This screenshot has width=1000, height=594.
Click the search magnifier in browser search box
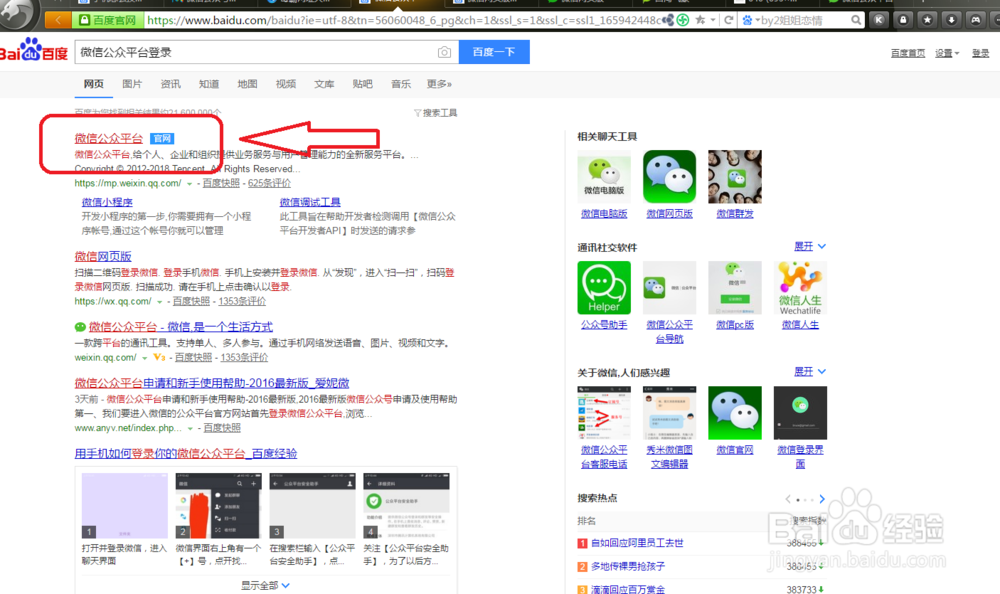coord(856,20)
